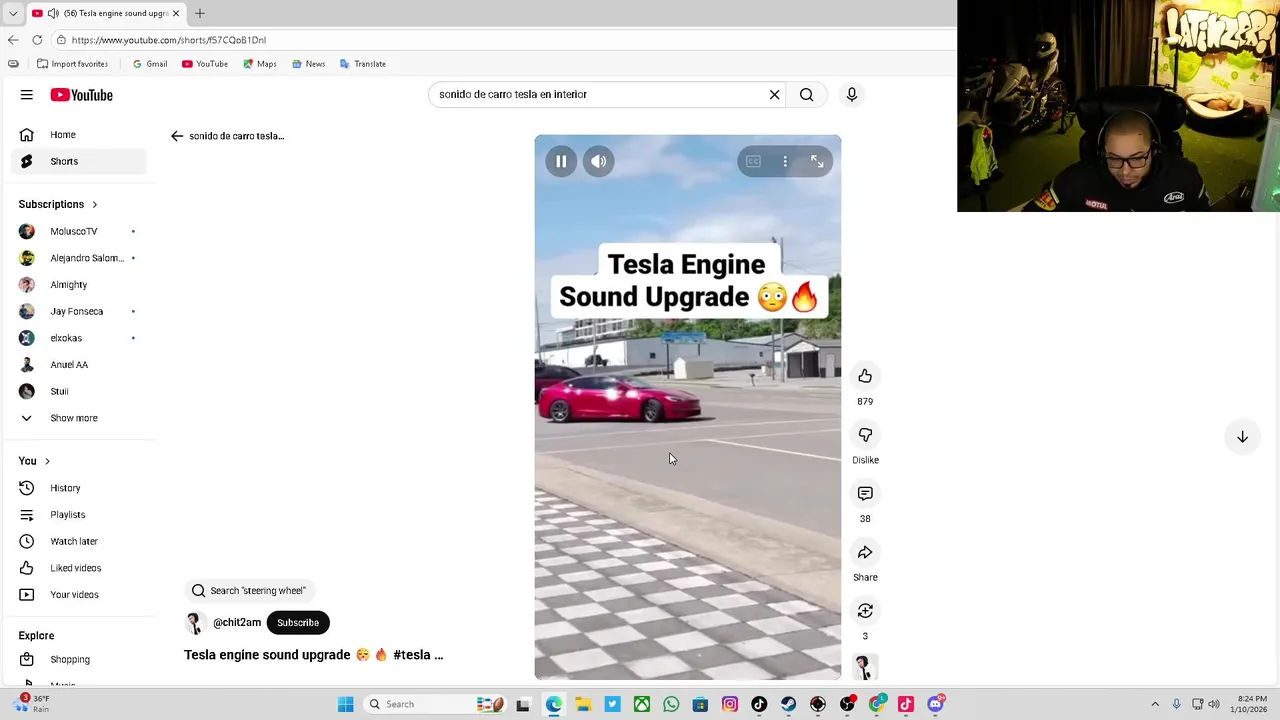1280x720 pixels.
Task: Click the YouTube logo
Action: [x=82, y=95]
